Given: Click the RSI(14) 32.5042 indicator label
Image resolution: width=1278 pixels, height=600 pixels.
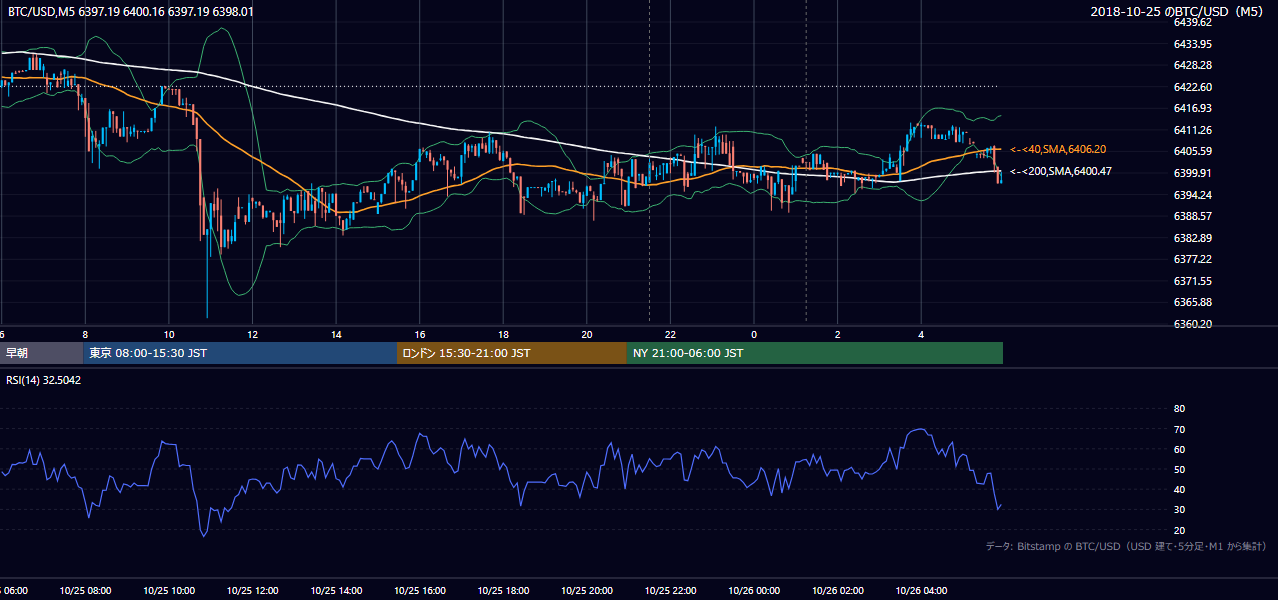Looking at the screenshot, I should [44, 380].
